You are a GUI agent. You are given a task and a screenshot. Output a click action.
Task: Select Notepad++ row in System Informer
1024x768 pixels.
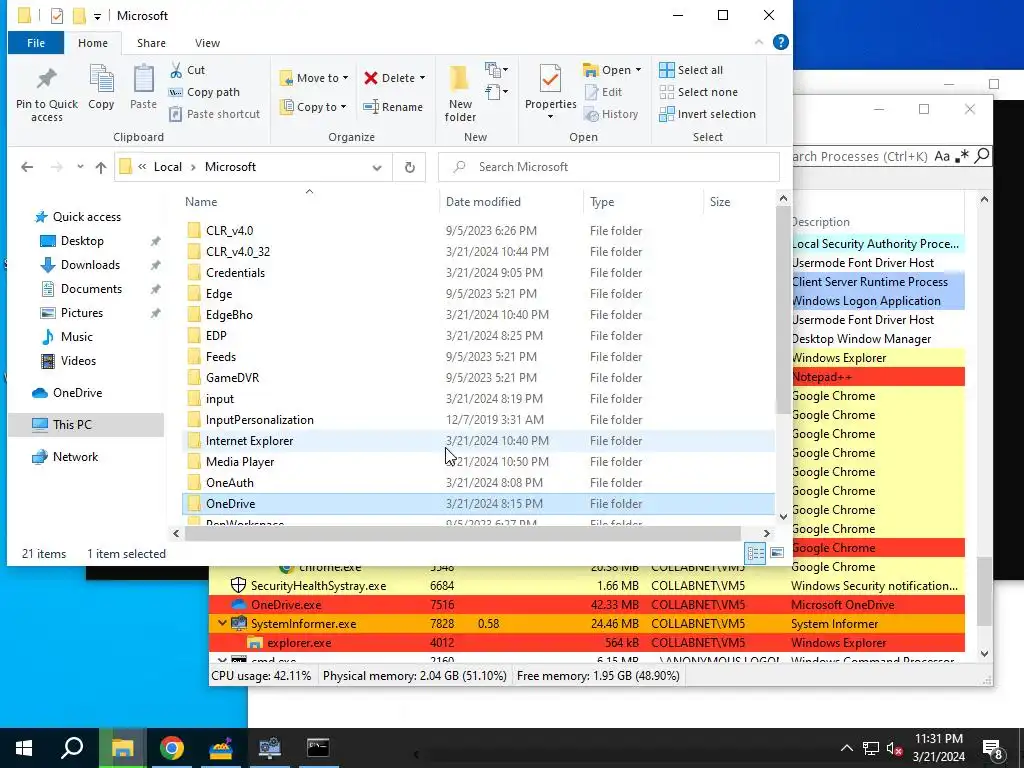point(878,377)
